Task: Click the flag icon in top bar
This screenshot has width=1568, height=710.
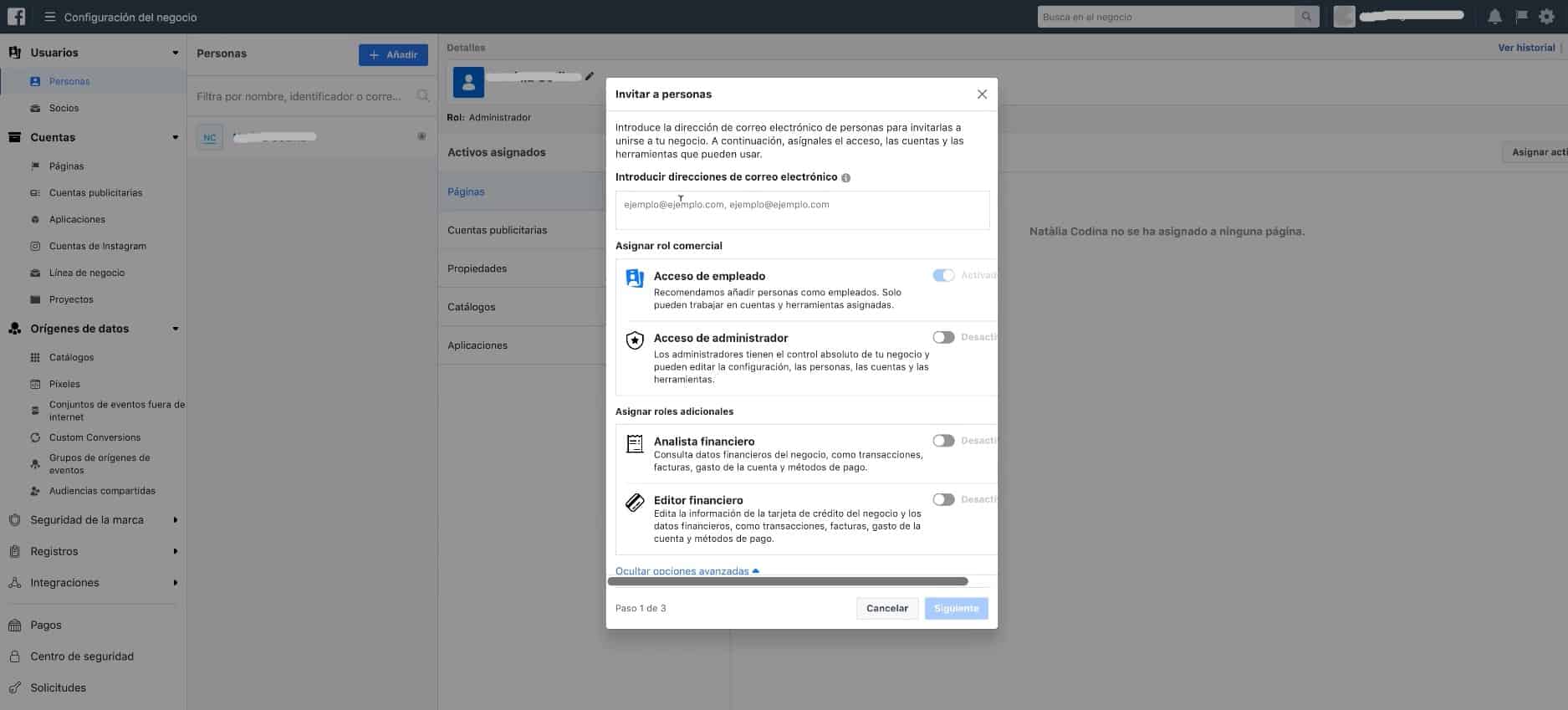Action: tap(1521, 17)
